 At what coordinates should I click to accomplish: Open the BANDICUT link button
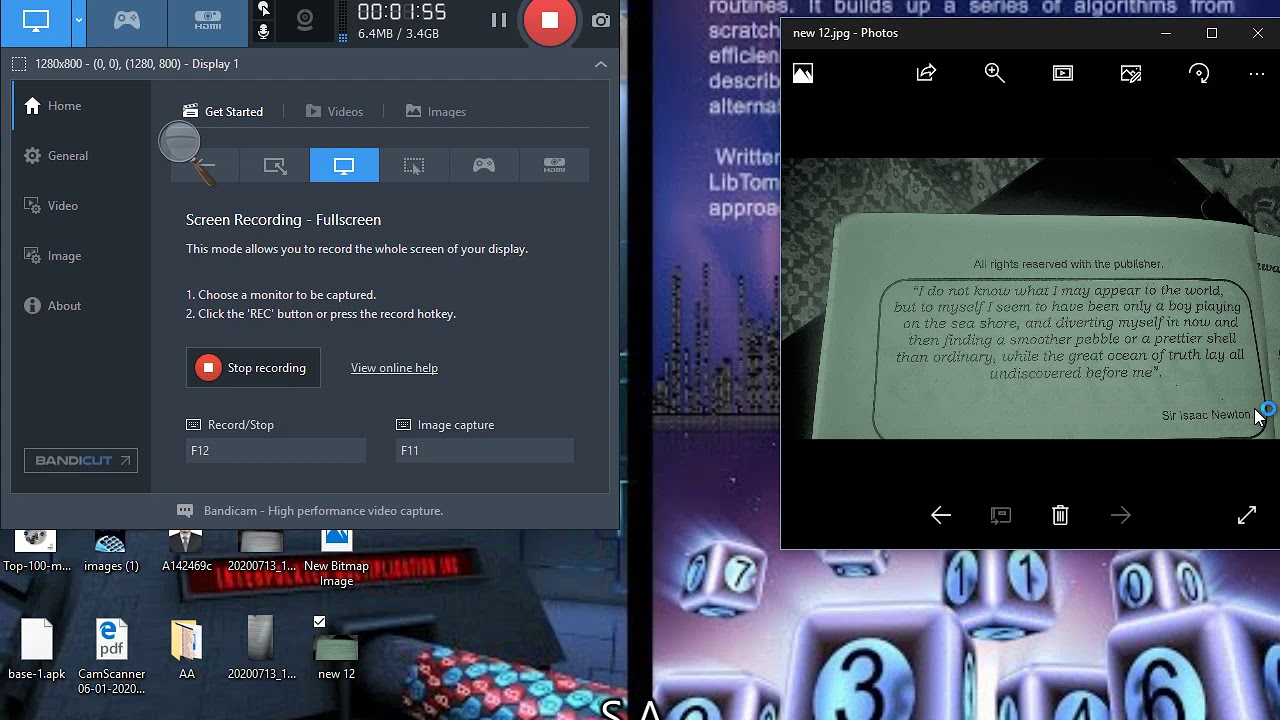(81, 461)
